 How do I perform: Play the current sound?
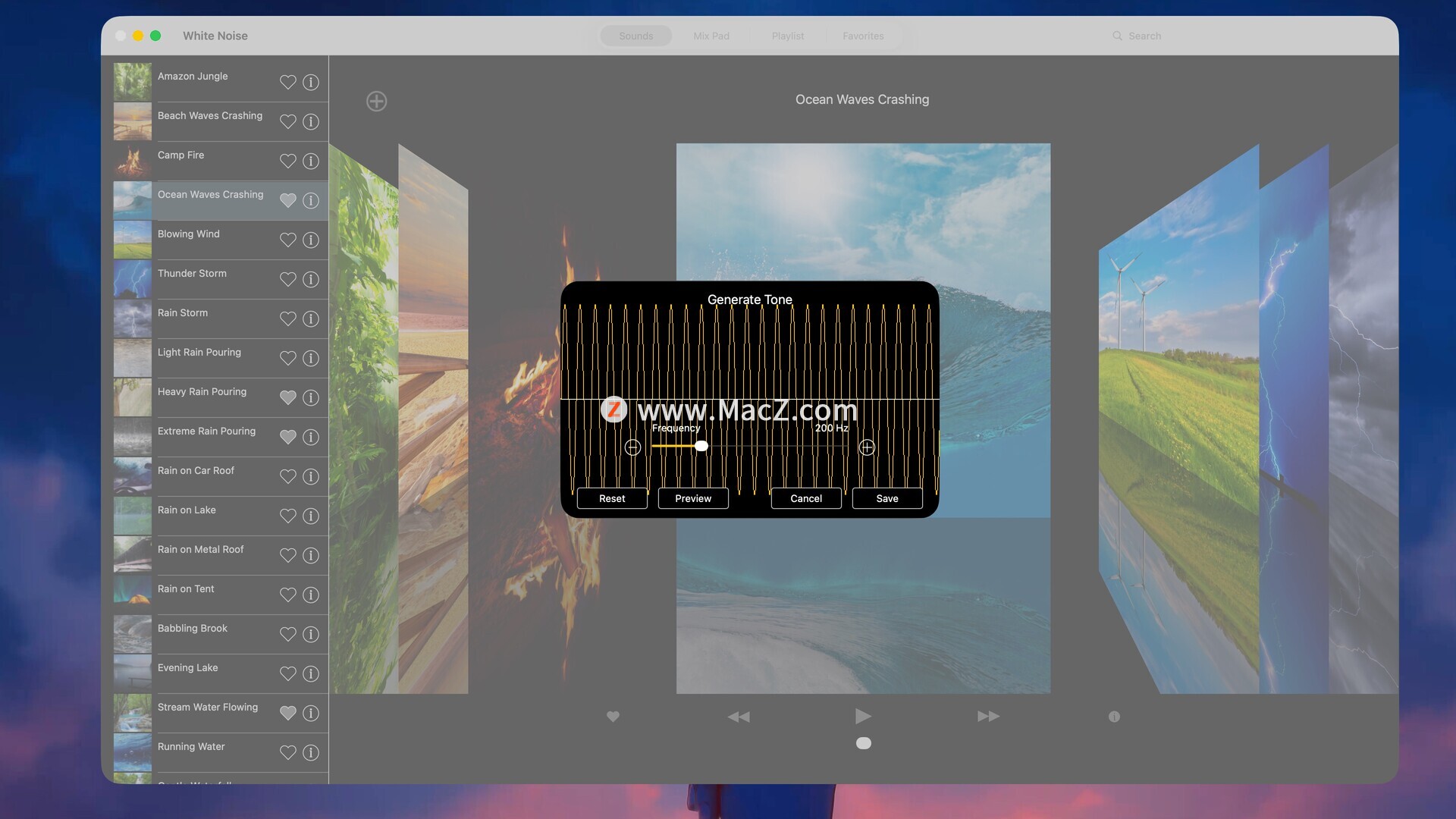863,716
